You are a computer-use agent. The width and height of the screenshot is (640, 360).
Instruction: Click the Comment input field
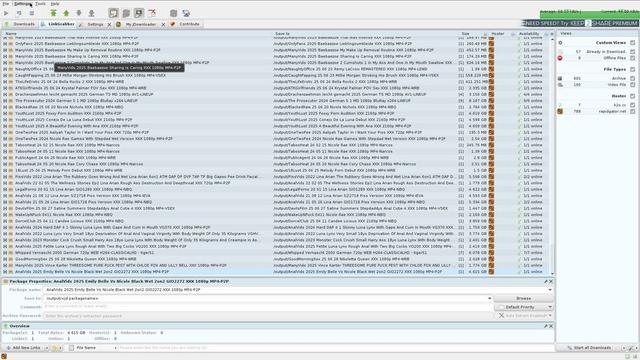(x=267, y=307)
